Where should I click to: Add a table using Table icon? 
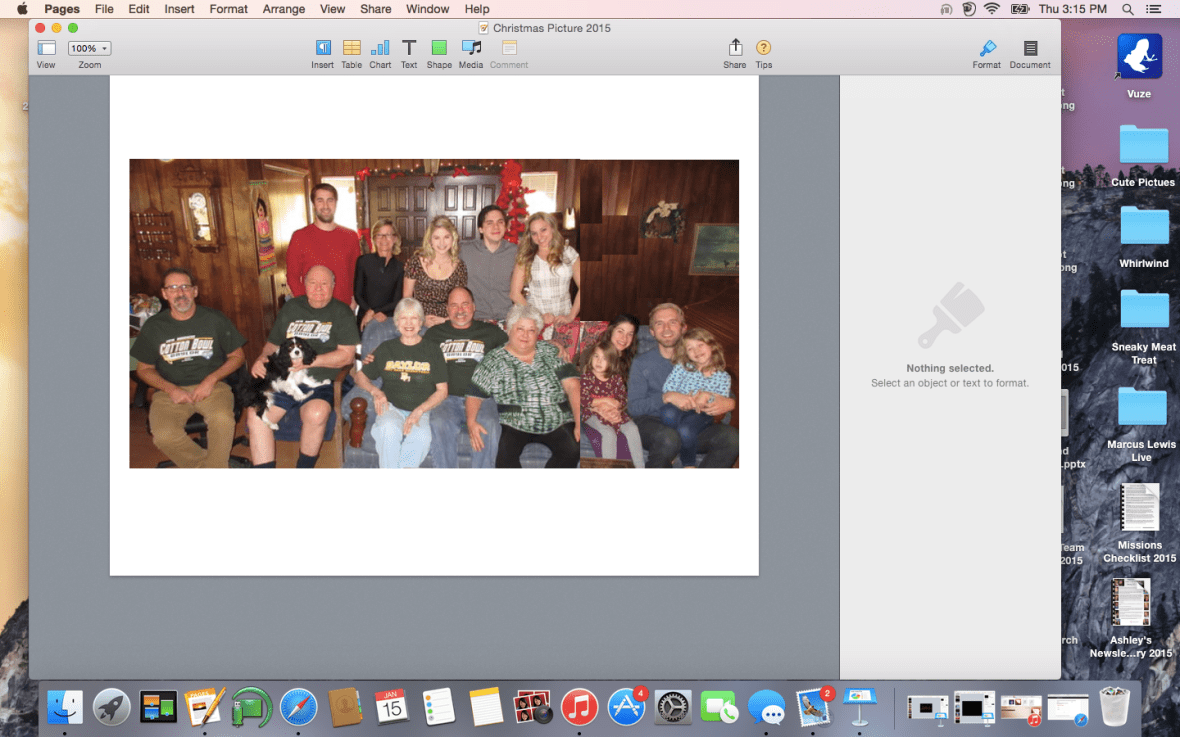[351, 48]
